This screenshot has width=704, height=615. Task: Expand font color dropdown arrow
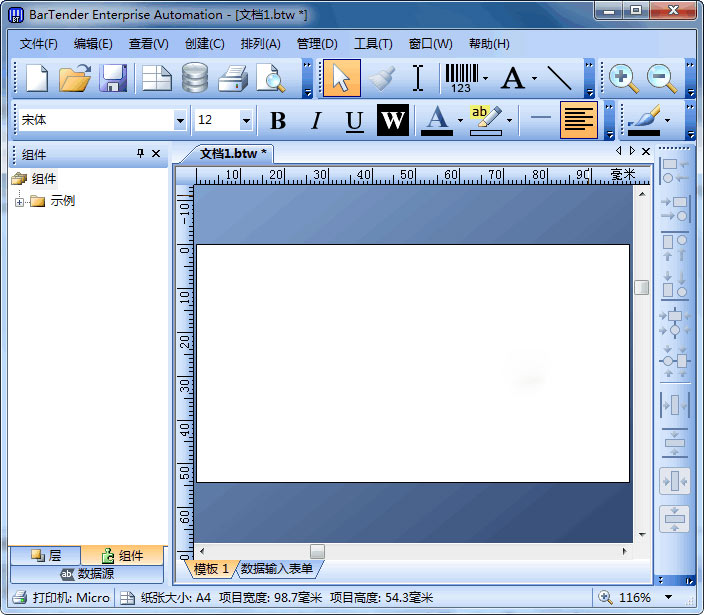(x=460, y=120)
